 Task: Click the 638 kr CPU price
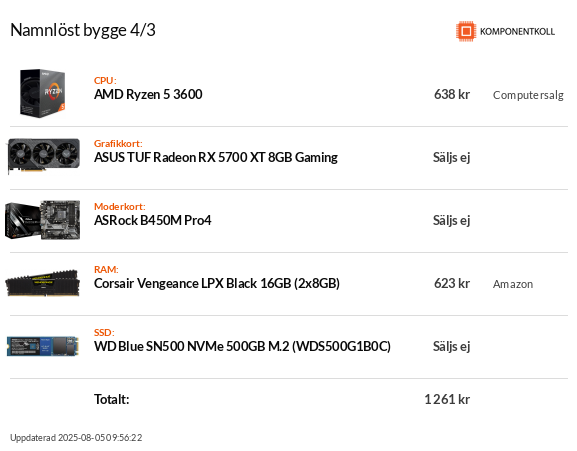(x=452, y=95)
